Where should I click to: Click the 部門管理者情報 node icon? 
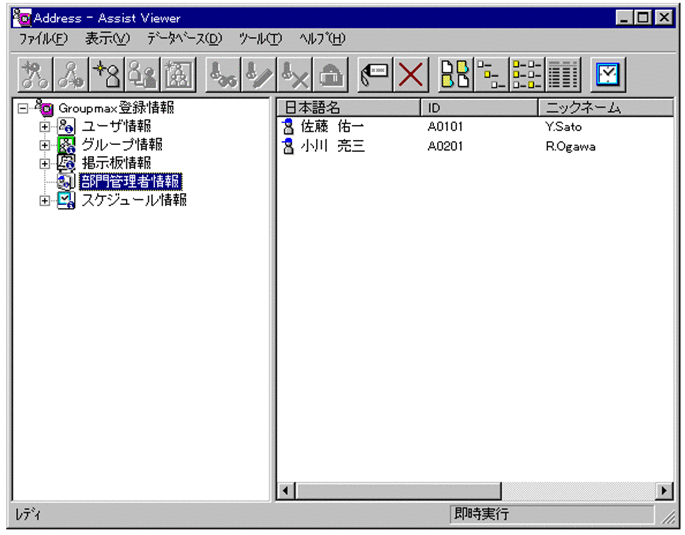pos(66,182)
